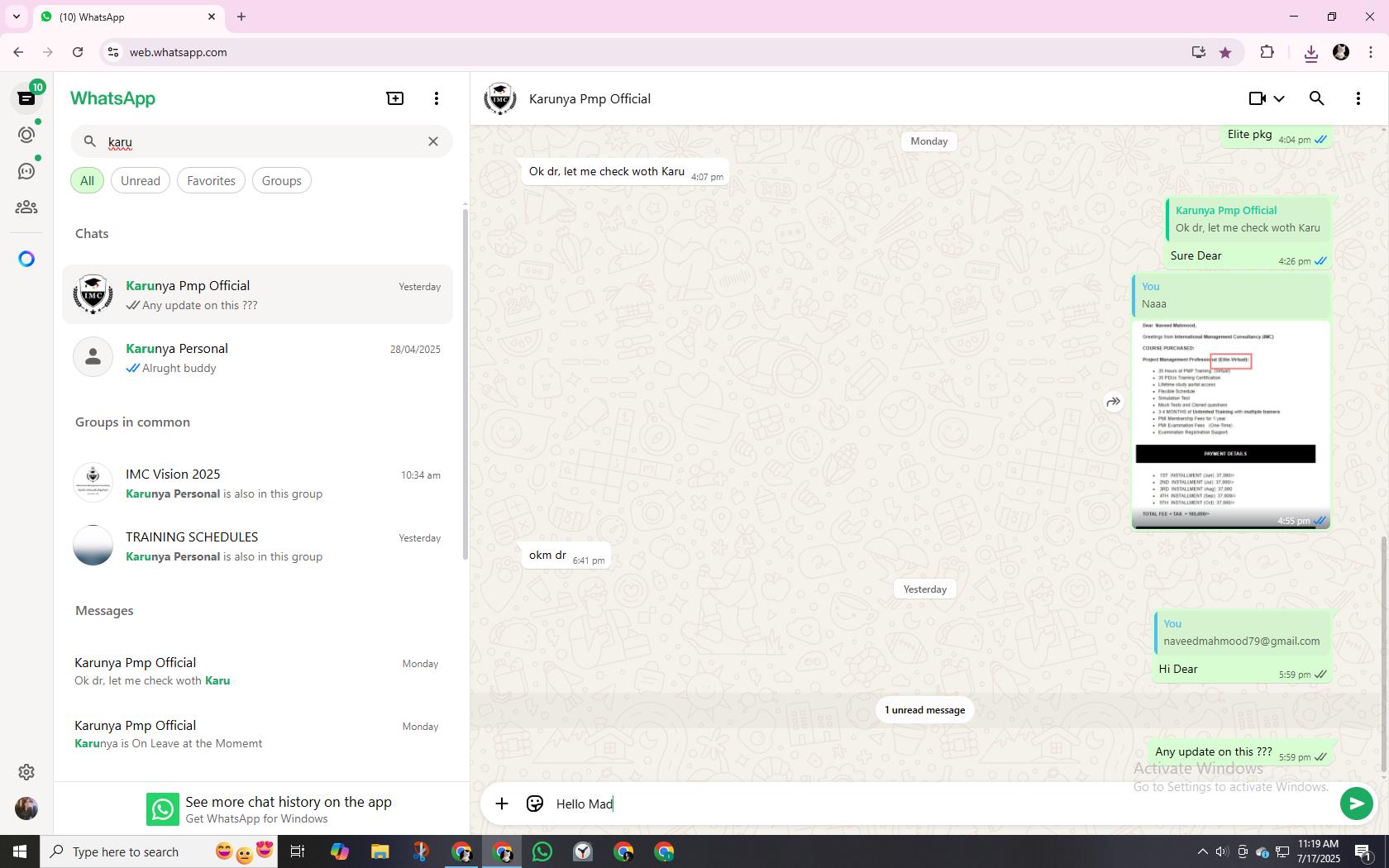The image size is (1389, 868).
Task: Open site information icon in address bar
Action: pyautogui.click(x=113, y=52)
